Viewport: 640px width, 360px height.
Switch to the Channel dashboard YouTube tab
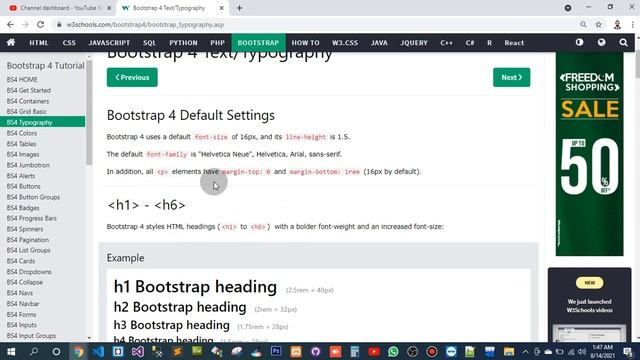click(x=60, y=8)
